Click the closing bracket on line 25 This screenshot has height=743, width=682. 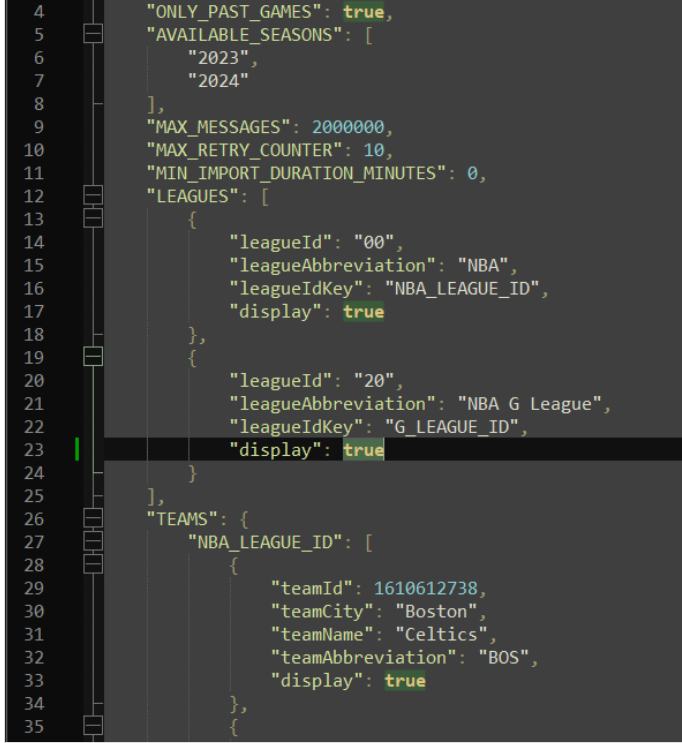pos(151,496)
